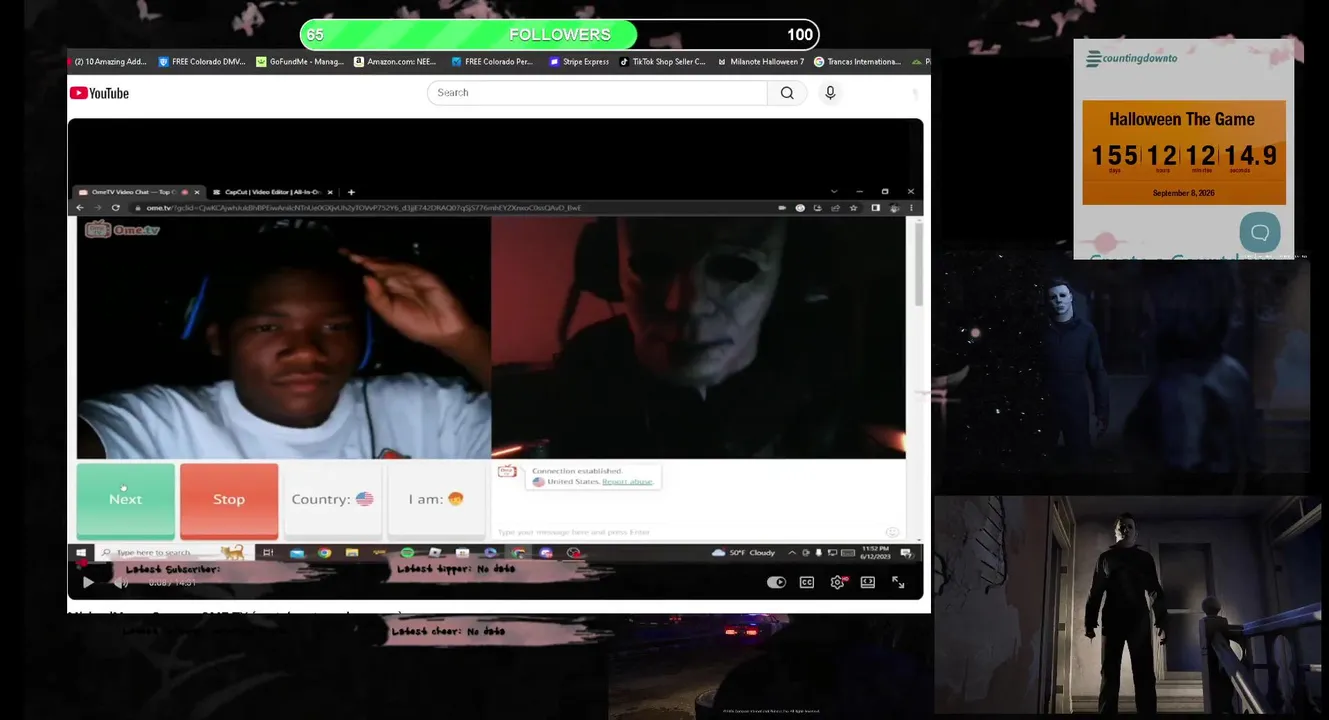Click the countingdownto logo

click(x=1132, y=59)
